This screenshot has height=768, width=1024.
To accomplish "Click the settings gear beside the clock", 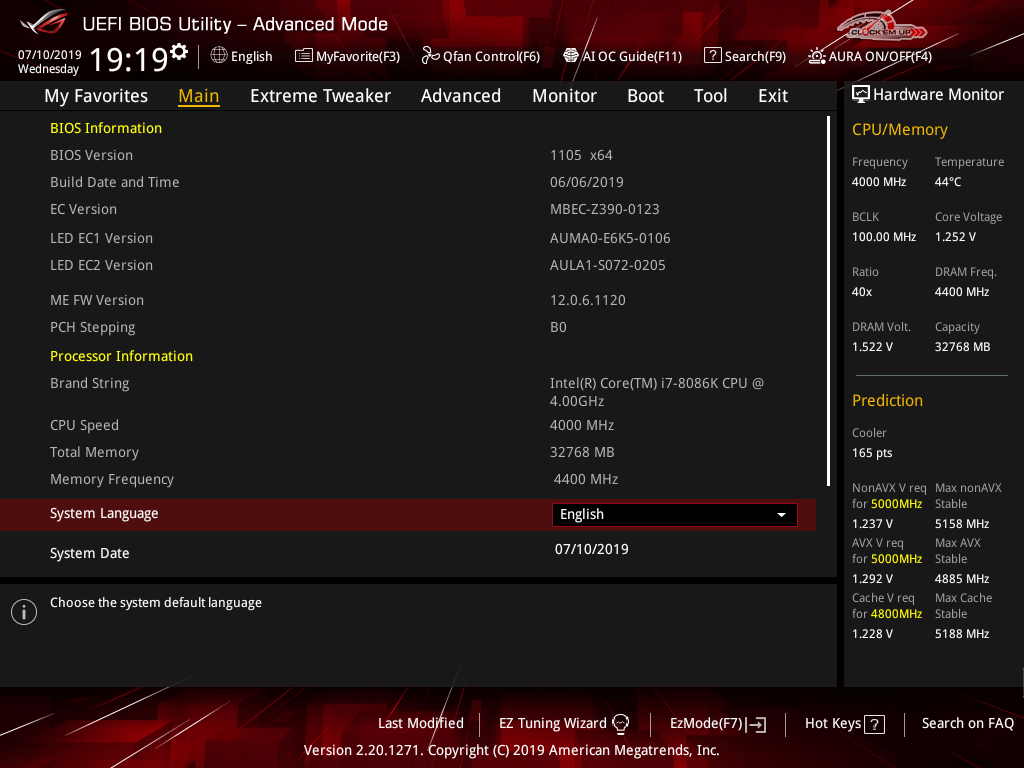I will click(x=179, y=51).
